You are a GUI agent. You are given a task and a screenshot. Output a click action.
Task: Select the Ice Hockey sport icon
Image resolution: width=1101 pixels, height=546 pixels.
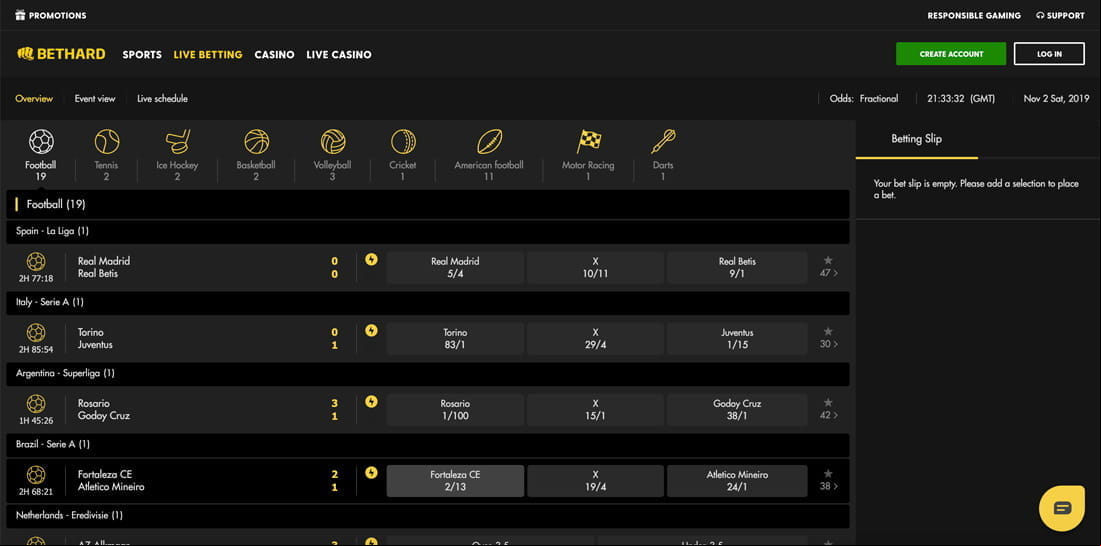coord(177,142)
